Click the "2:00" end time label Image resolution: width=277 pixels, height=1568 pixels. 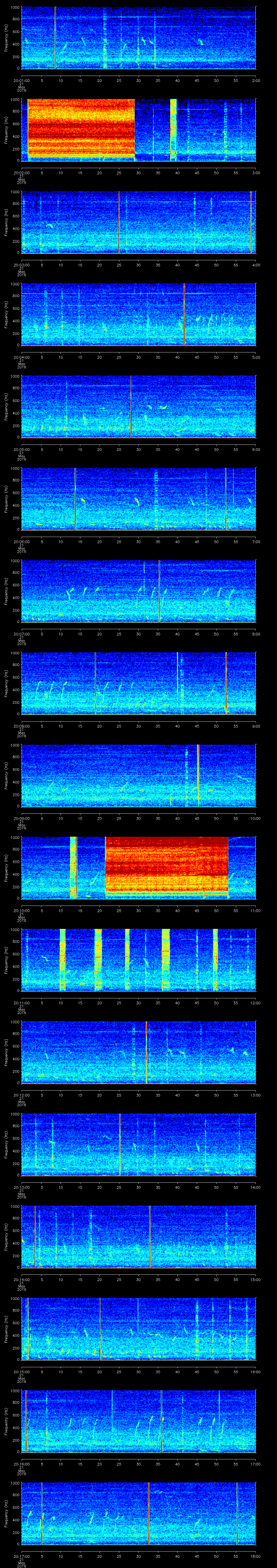(256, 80)
